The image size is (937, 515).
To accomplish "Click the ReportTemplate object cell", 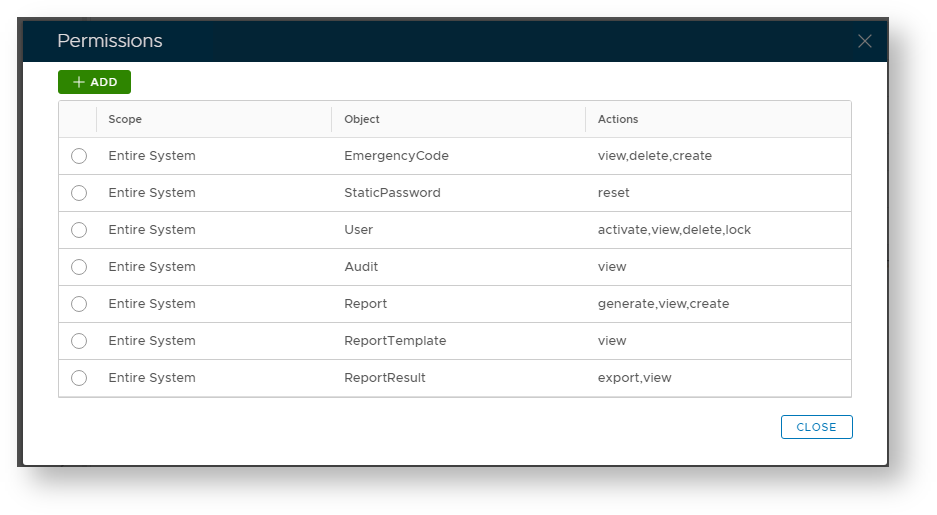I will click(395, 341).
